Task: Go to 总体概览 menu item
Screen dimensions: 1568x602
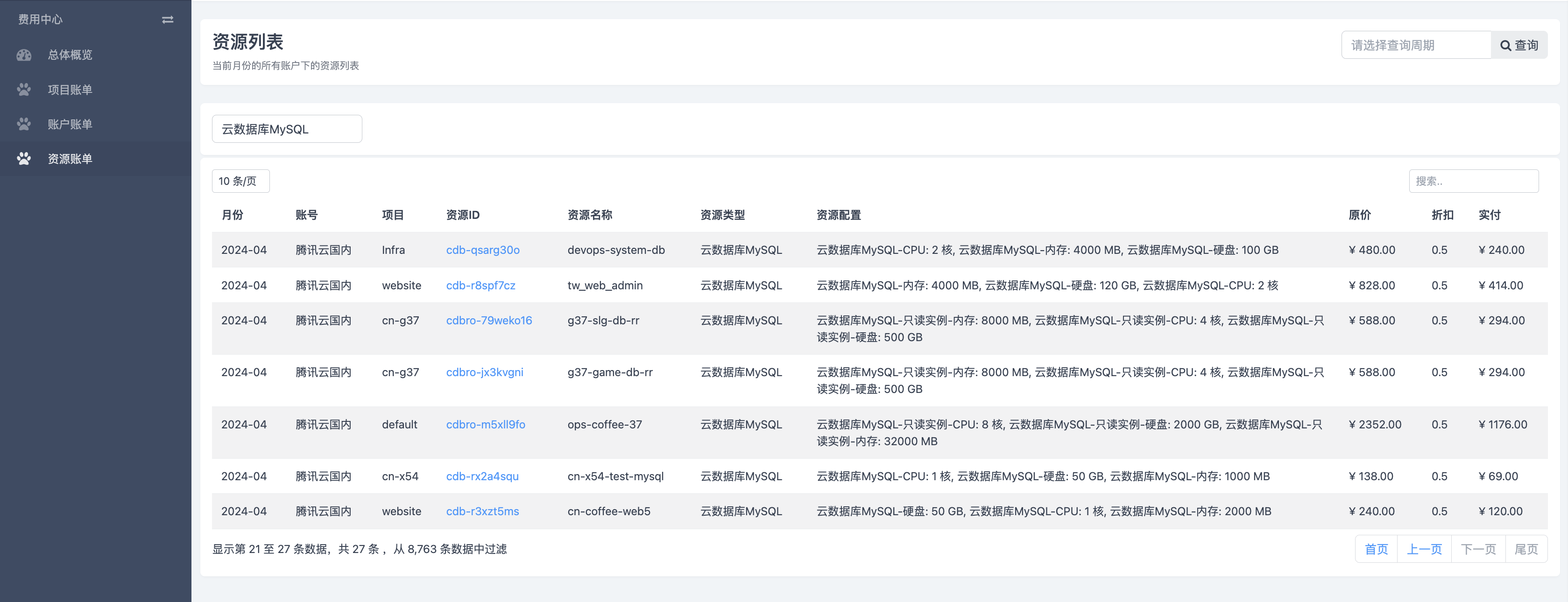Action: pos(70,56)
